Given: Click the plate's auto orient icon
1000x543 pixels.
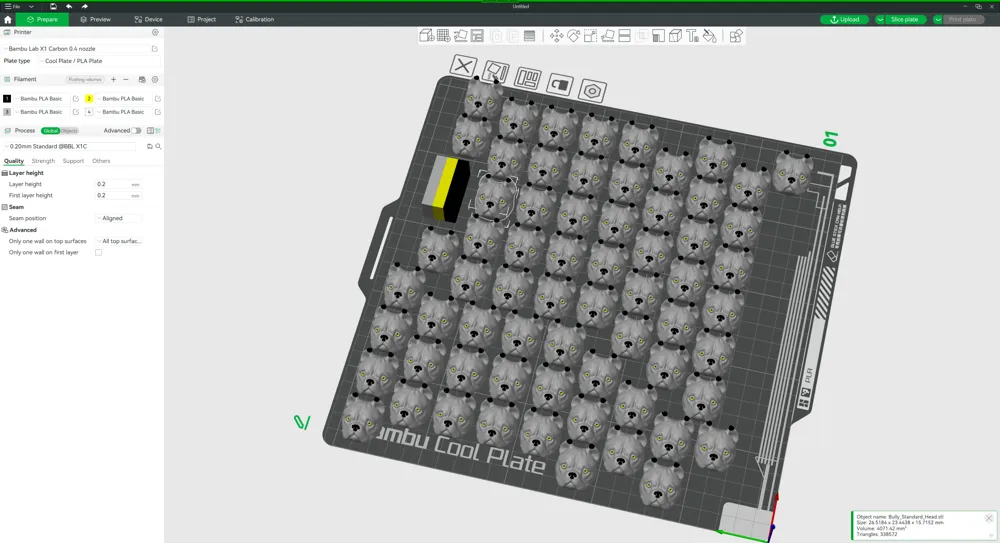Looking at the screenshot, I should [496, 72].
